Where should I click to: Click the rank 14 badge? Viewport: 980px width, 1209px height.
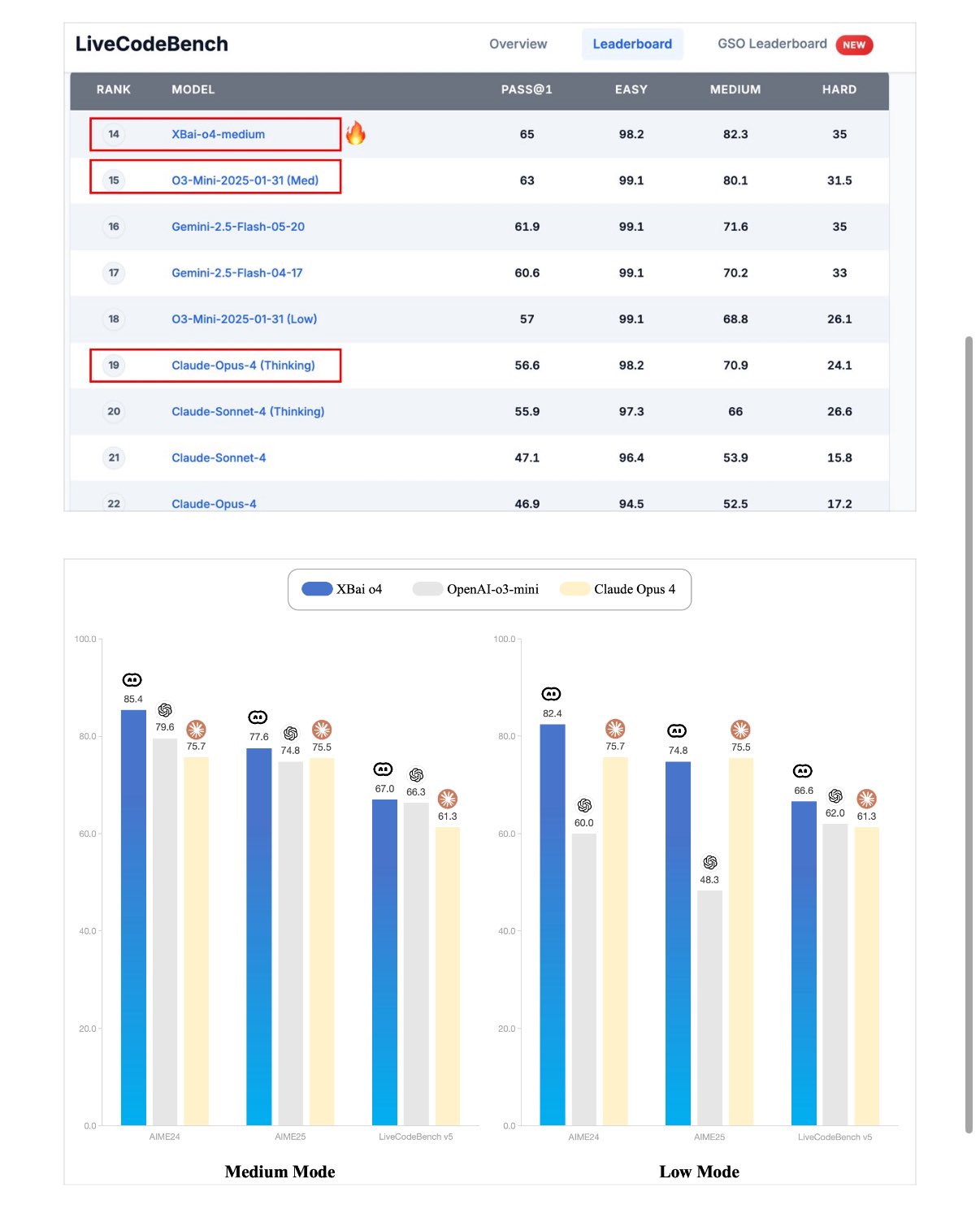point(114,134)
